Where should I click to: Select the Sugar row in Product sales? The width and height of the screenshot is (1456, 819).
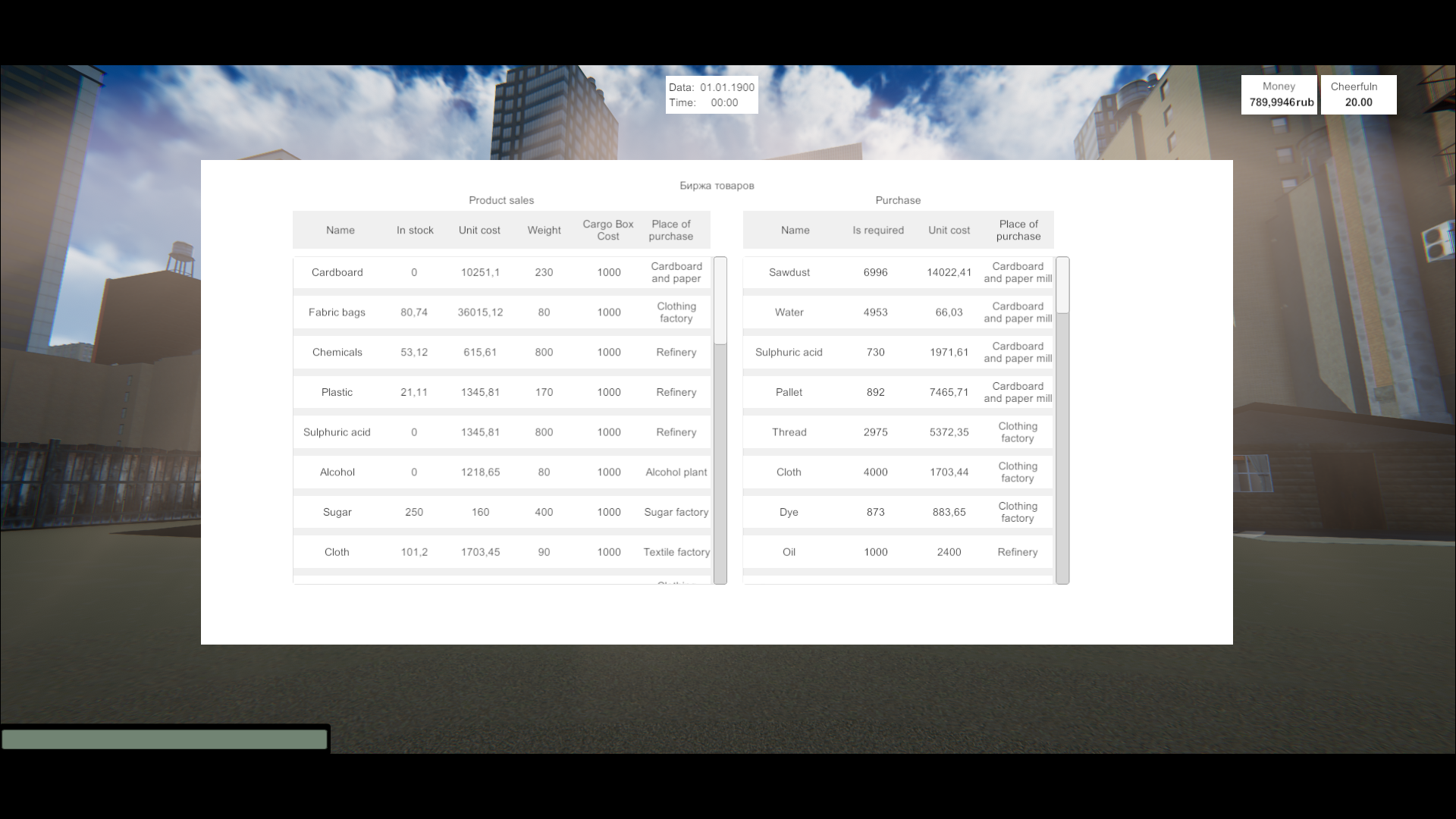click(x=502, y=512)
